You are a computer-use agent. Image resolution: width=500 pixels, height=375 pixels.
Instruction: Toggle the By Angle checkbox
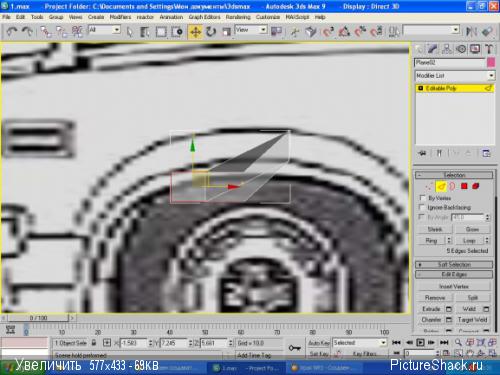[422, 217]
